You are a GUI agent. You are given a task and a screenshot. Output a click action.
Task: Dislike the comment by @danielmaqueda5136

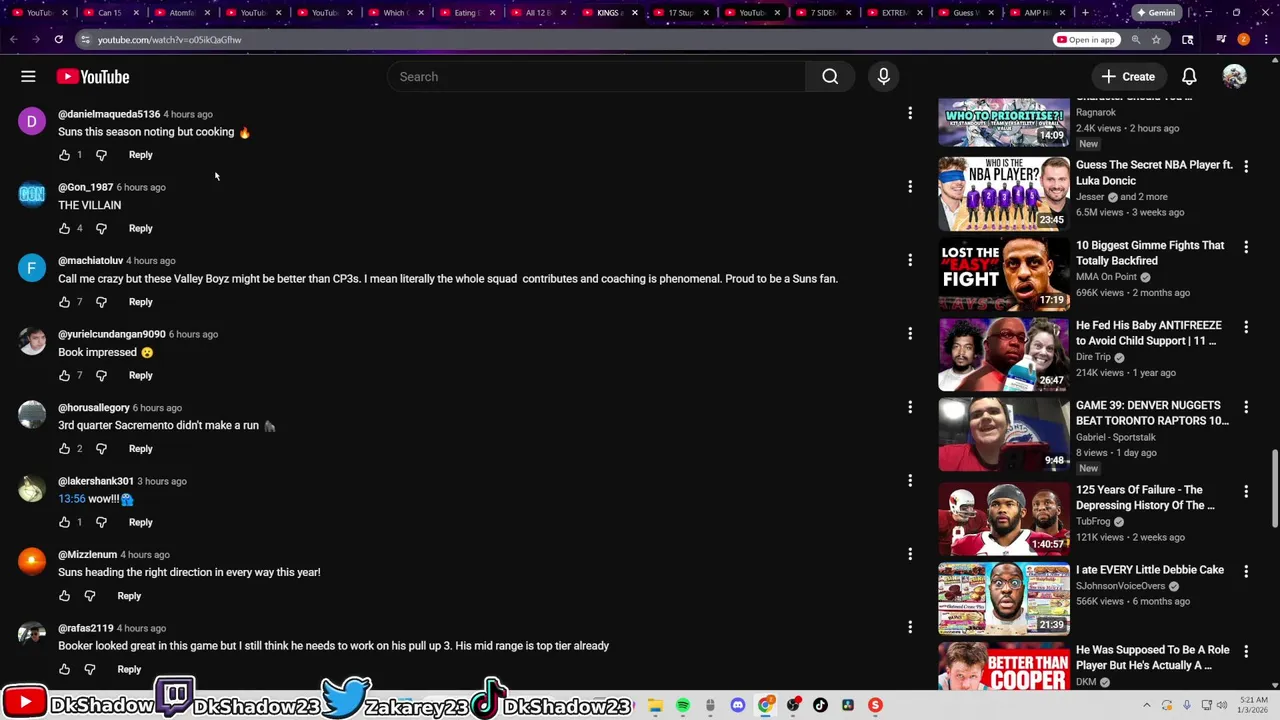pyautogui.click(x=101, y=155)
